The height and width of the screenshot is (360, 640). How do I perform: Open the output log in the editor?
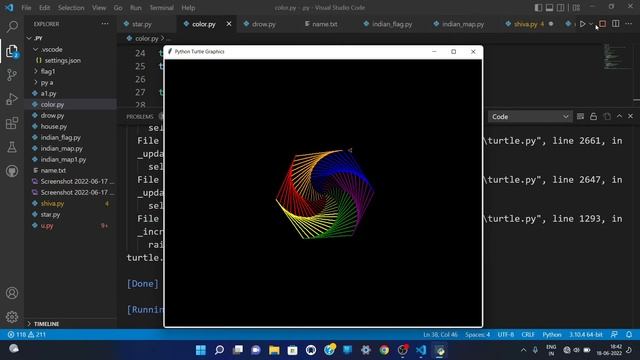point(607,116)
